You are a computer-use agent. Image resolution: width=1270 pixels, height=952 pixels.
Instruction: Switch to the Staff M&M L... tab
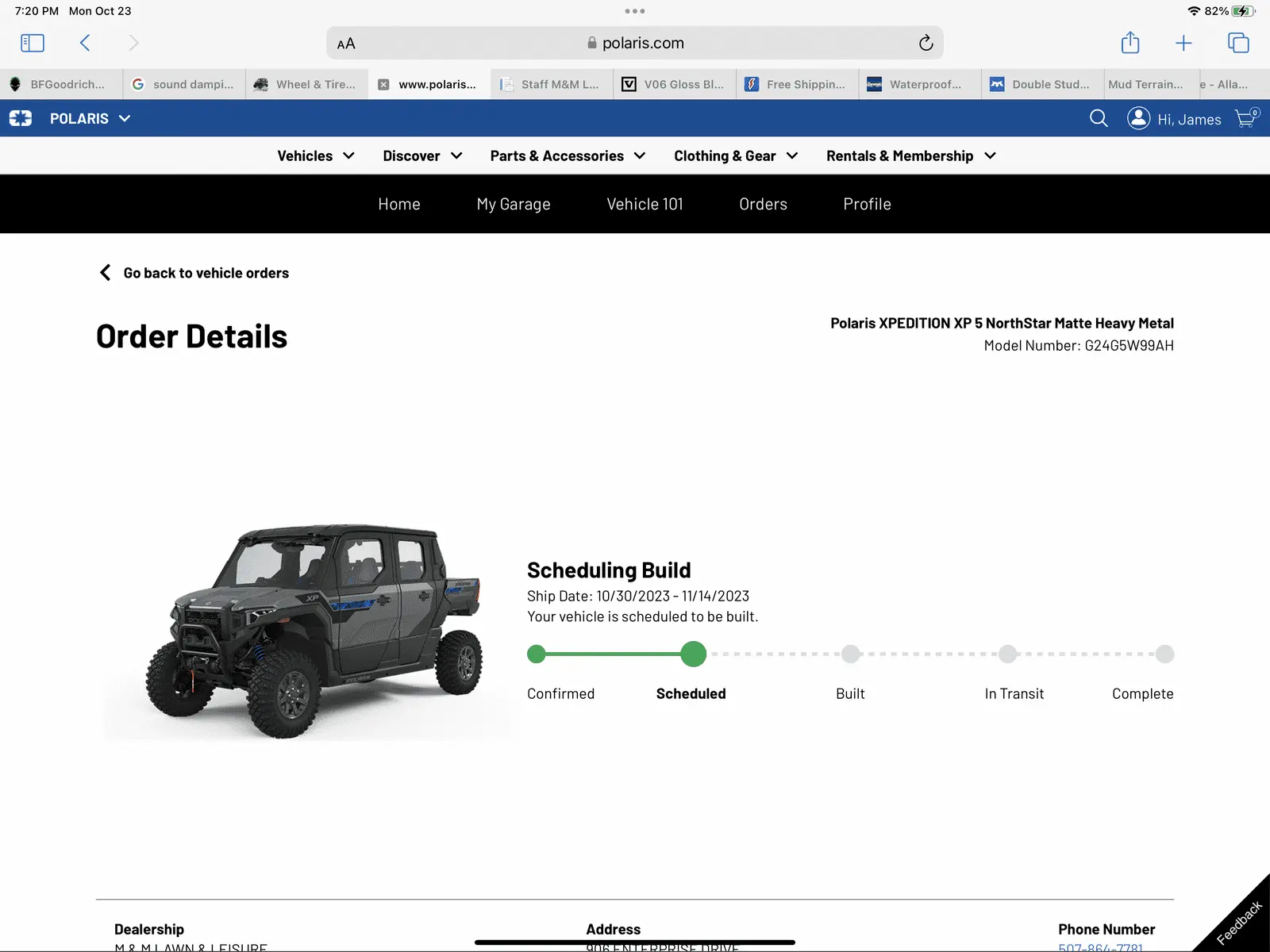[552, 84]
